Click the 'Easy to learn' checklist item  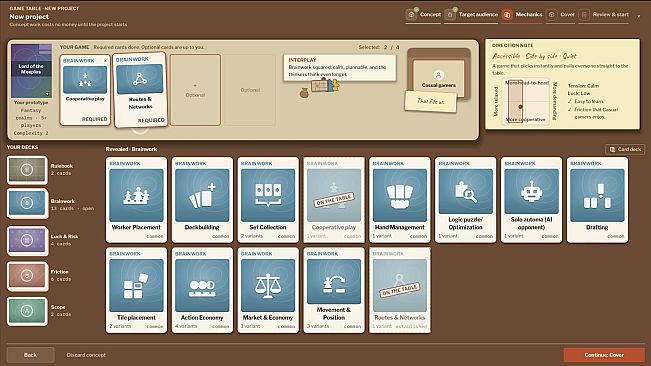click(589, 101)
